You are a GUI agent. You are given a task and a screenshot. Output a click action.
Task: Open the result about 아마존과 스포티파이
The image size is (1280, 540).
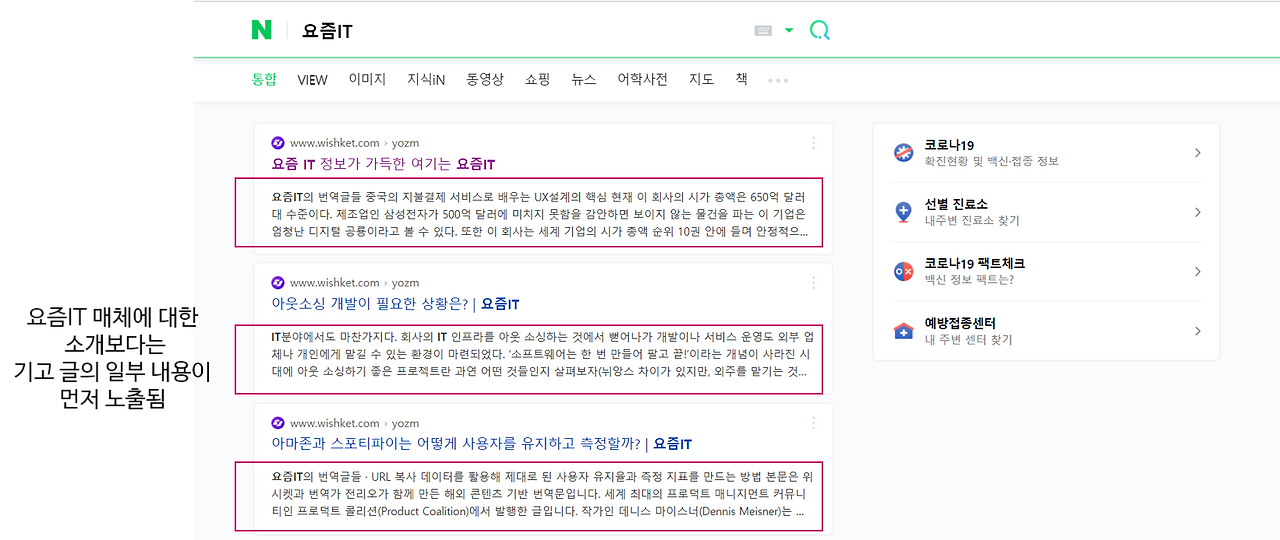pos(481,444)
